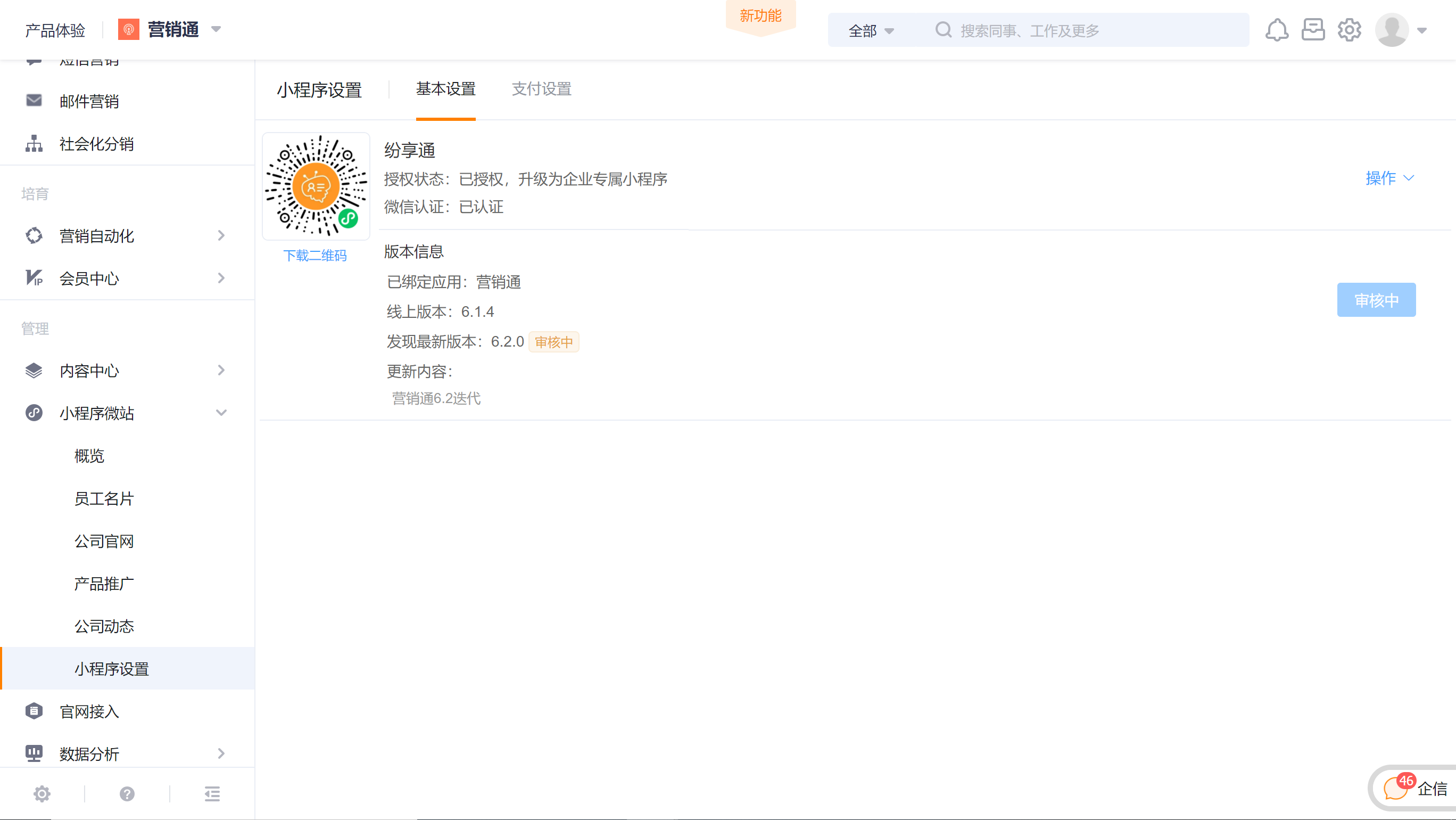Click the 官网接入 hexagon icon
Viewport: 1456px width, 820px height.
pyautogui.click(x=34, y=711)
